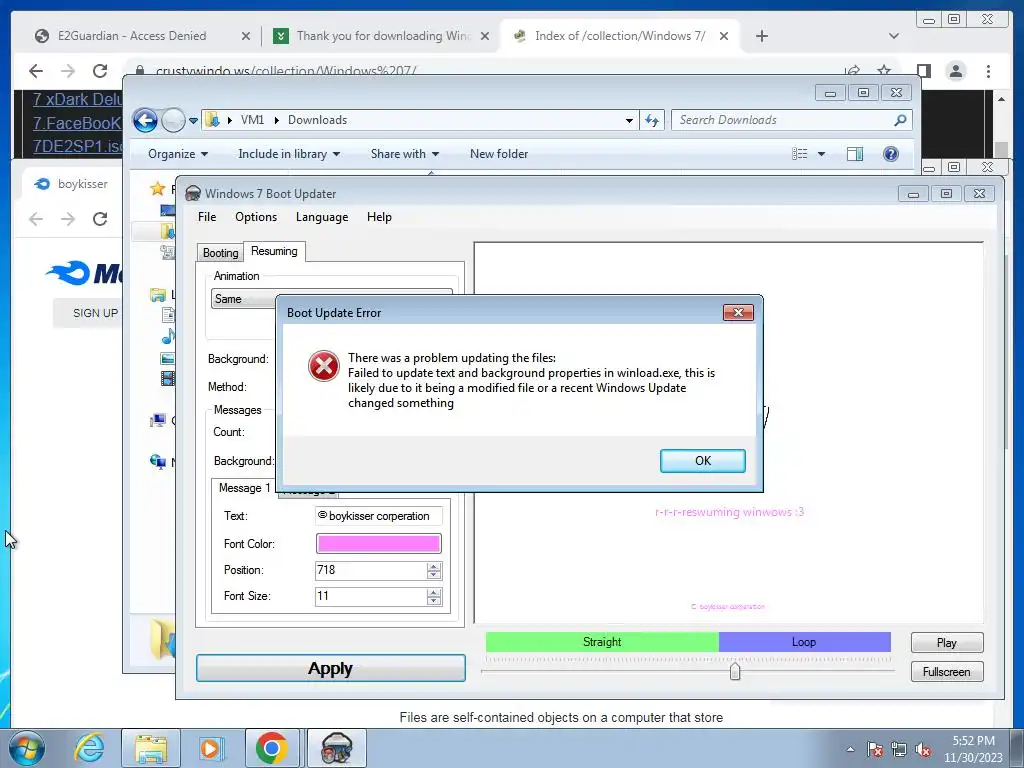Viewport: 1024px width, 768px height.
Task: Click the Position value field 718
Action: [x=371, y=570]
